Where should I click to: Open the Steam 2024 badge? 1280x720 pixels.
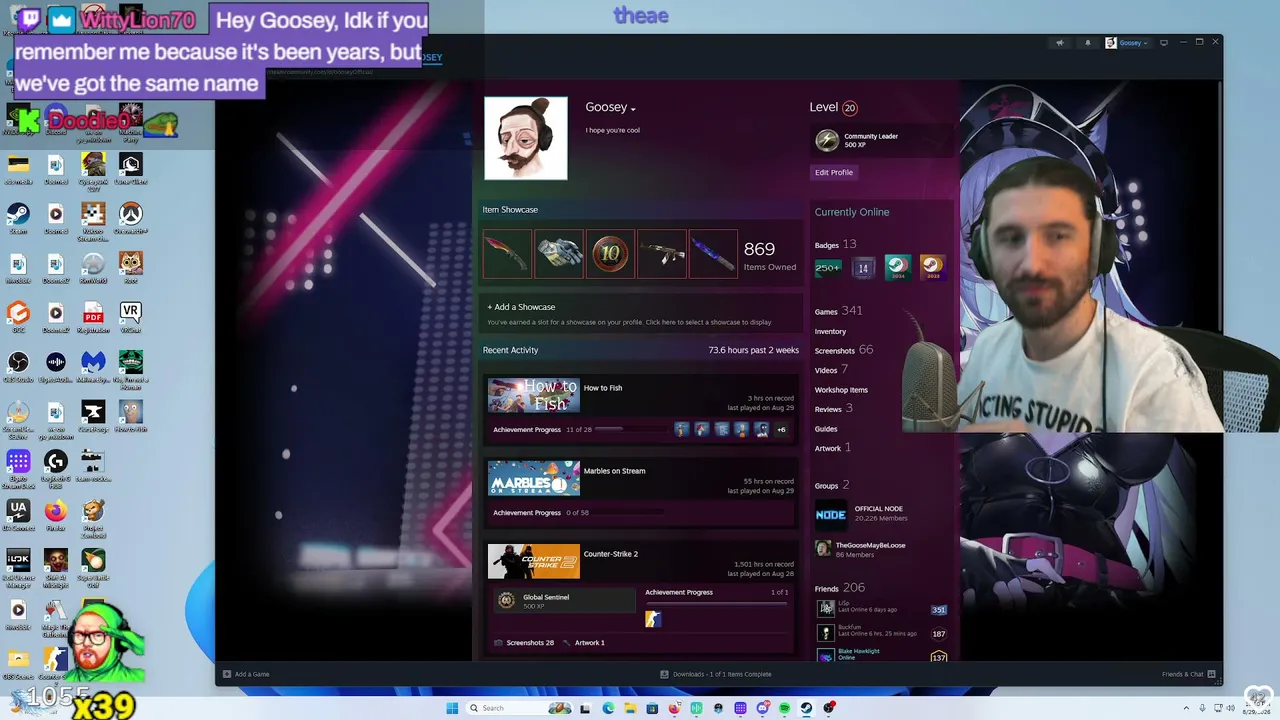(898, 267)
